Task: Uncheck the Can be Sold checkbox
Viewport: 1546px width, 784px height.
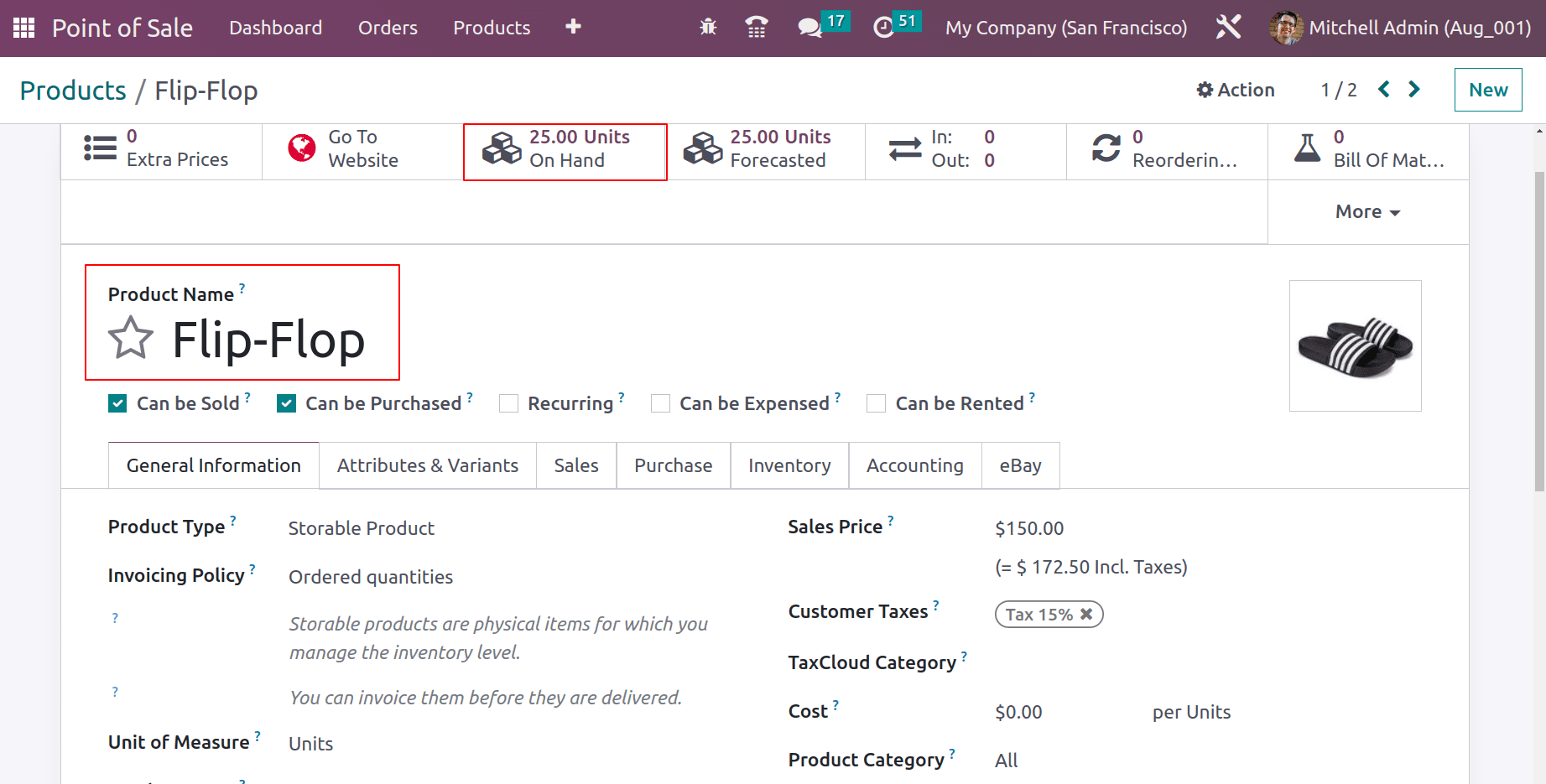Action: tap(117, 403)
